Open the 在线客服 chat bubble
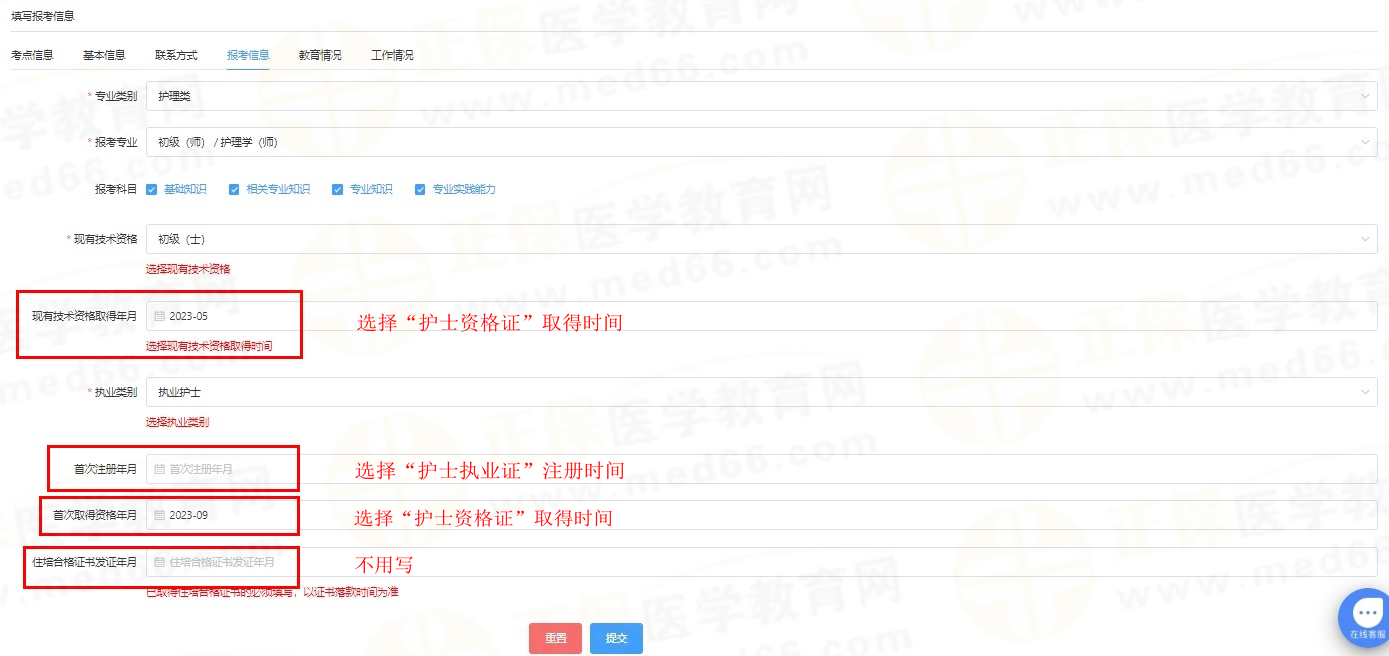 tap(1366, 616)
